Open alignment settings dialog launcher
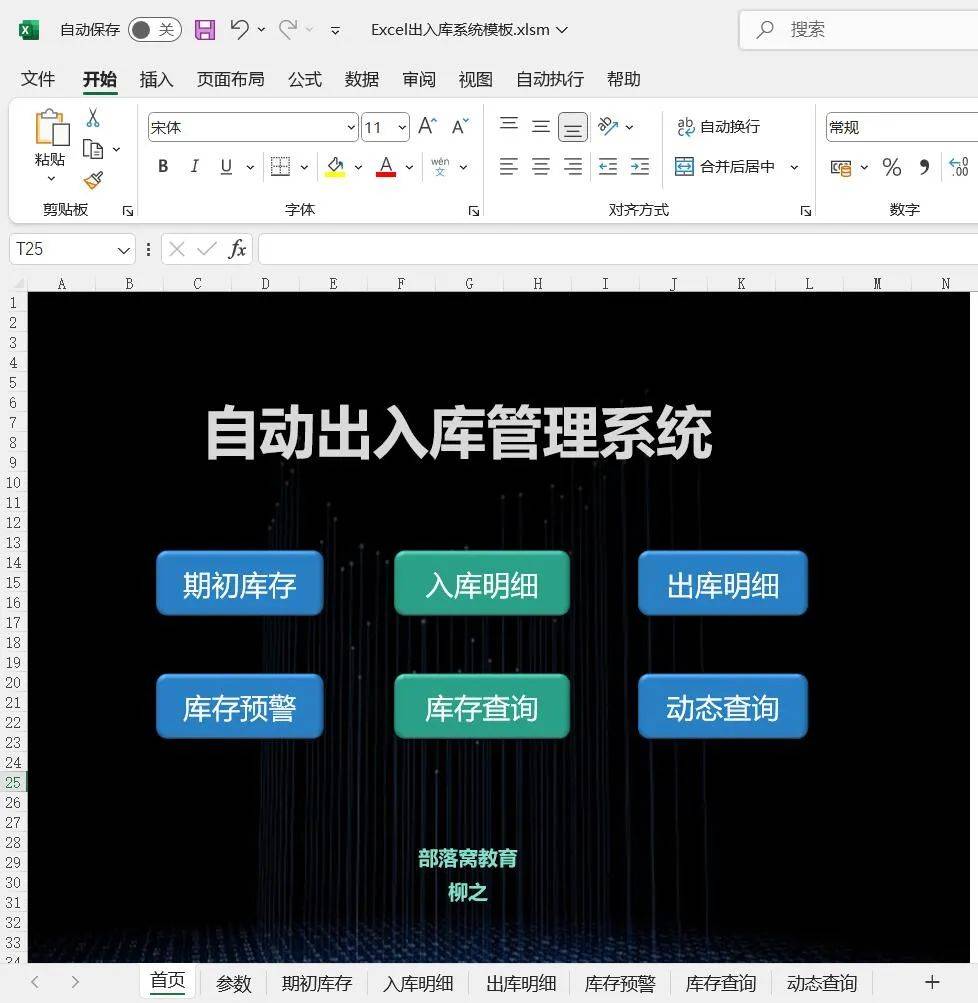Viewport: 978px width, 1003px height. (805, 210)
